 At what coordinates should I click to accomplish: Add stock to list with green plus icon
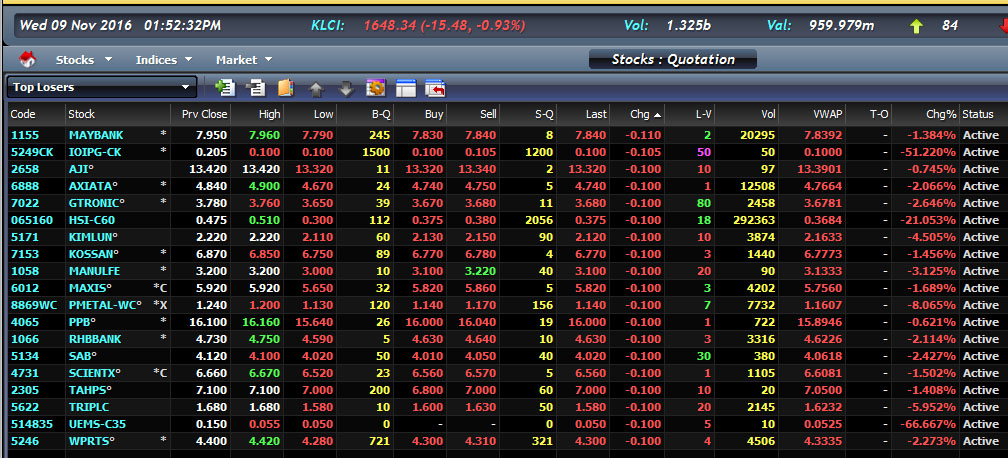pyautogui.click(x=224, y=87)
